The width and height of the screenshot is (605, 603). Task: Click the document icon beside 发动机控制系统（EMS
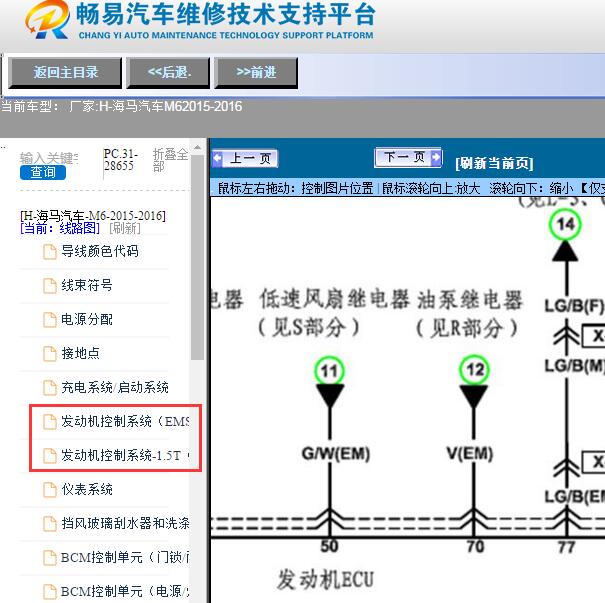[x=49, y=422]
